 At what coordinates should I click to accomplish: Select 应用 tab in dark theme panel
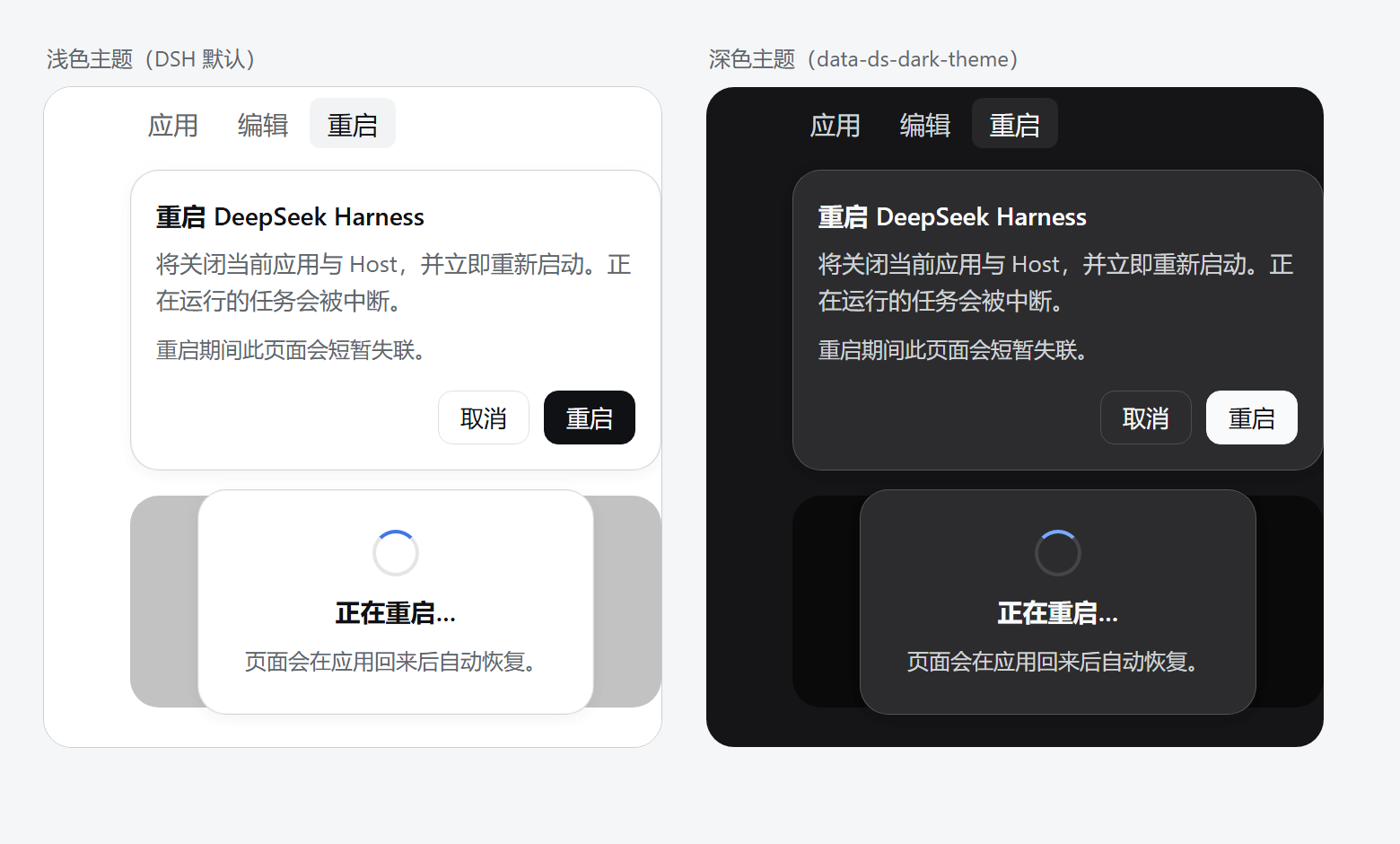coord(836,124)
